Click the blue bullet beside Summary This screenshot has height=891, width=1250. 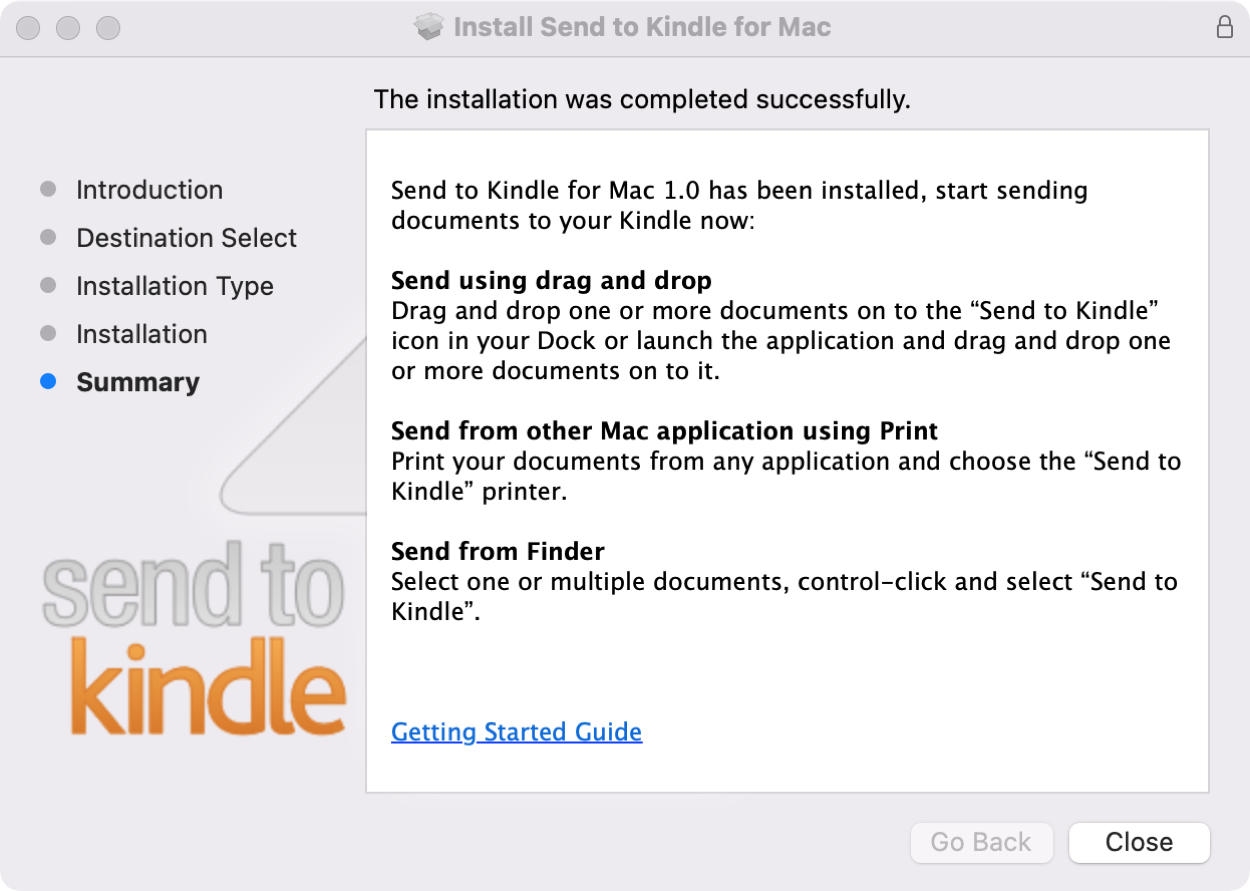(x=48, y=382)
